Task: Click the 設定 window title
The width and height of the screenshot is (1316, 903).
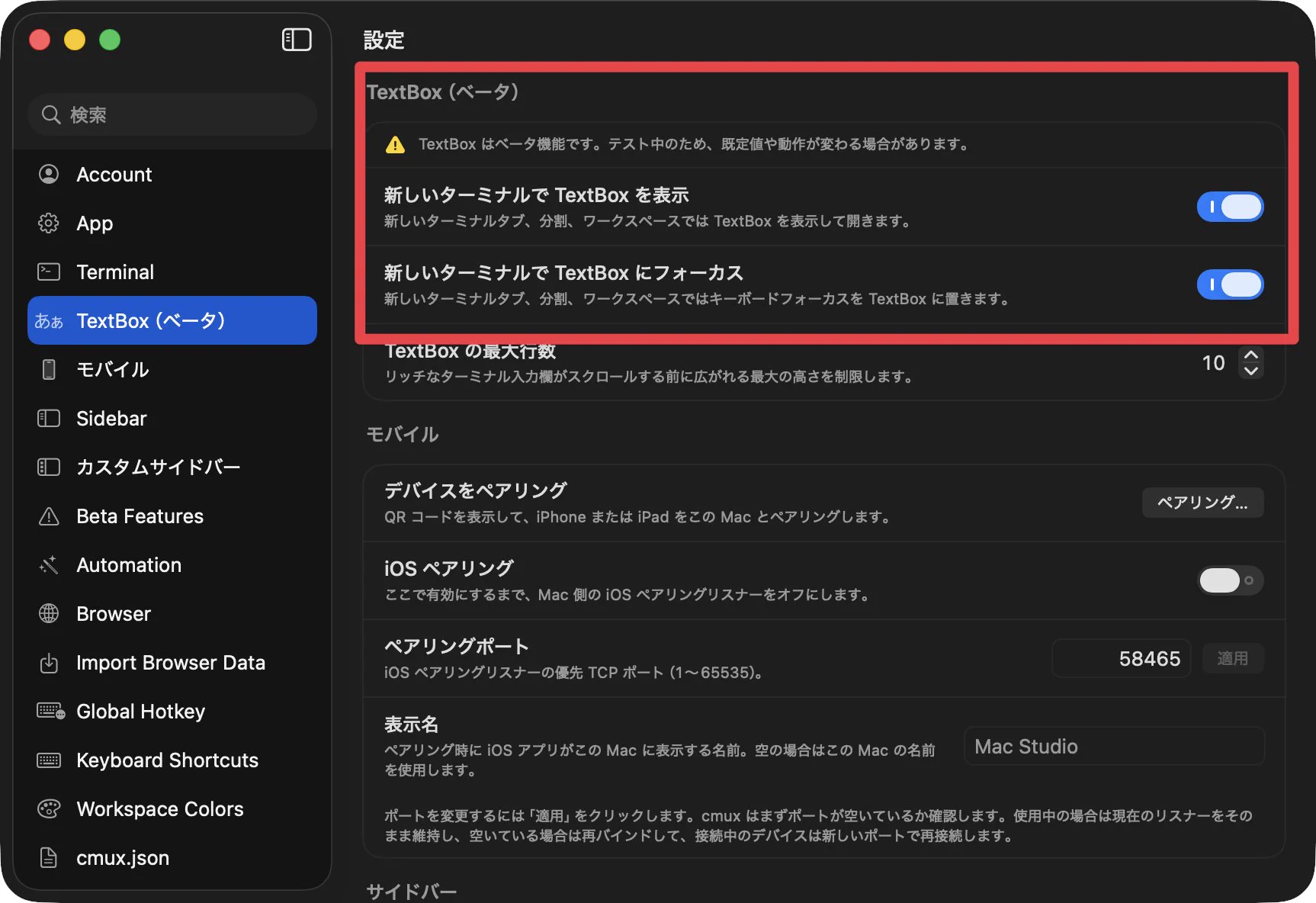Action: pyautogui.click(x=384, y=40)
